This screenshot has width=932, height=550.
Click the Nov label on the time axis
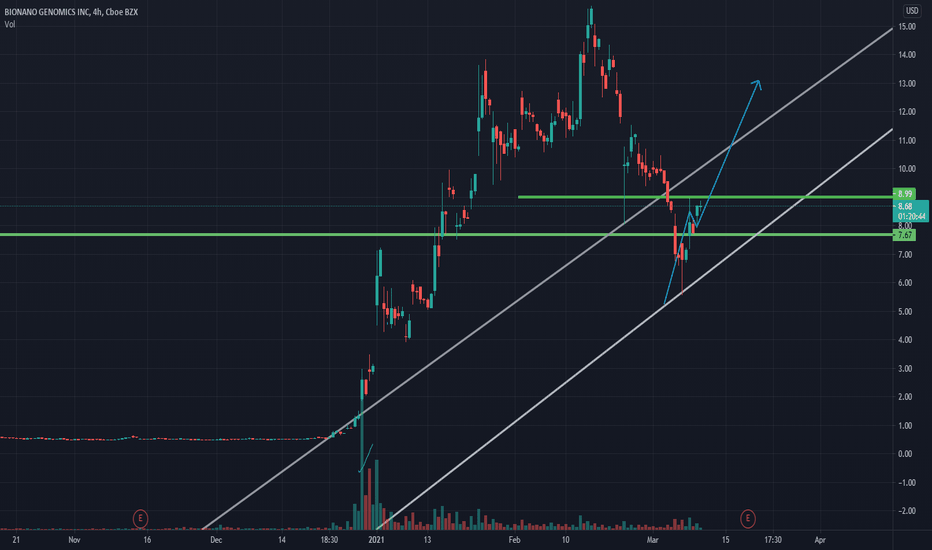pyautogui.click(x=74, y=540)
